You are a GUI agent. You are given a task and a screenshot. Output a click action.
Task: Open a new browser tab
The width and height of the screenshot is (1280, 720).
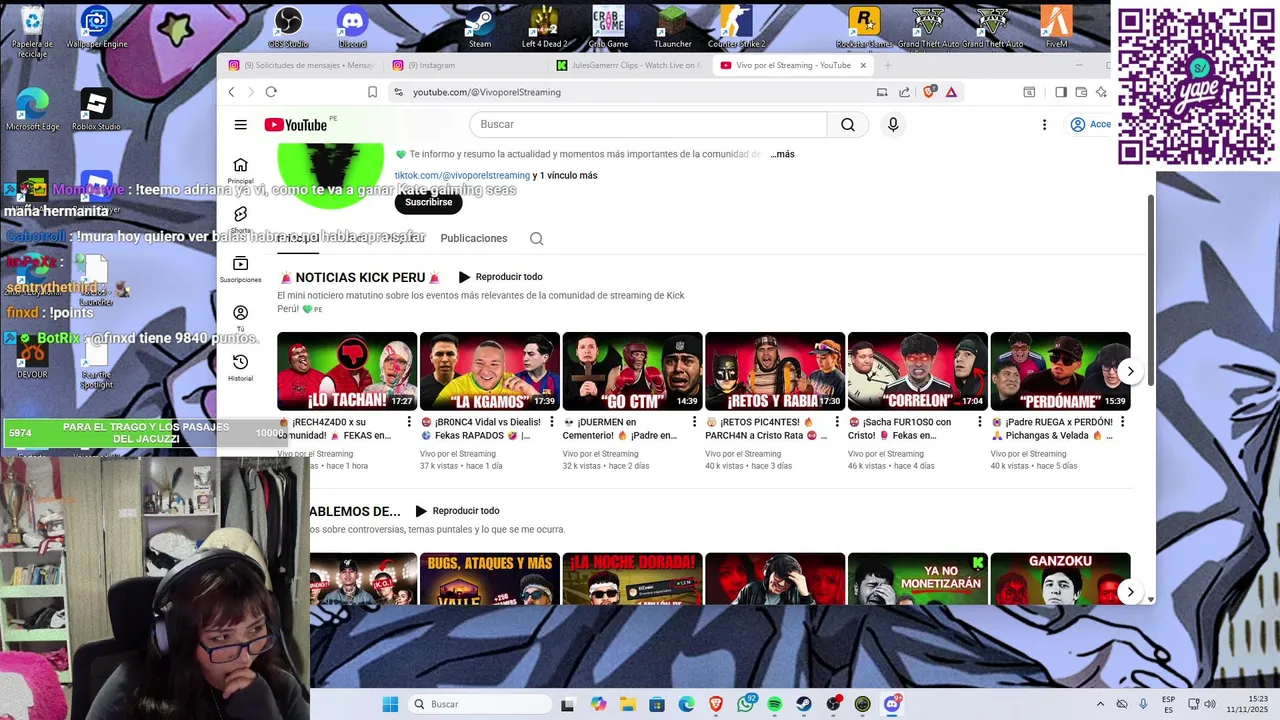point(887,65)
